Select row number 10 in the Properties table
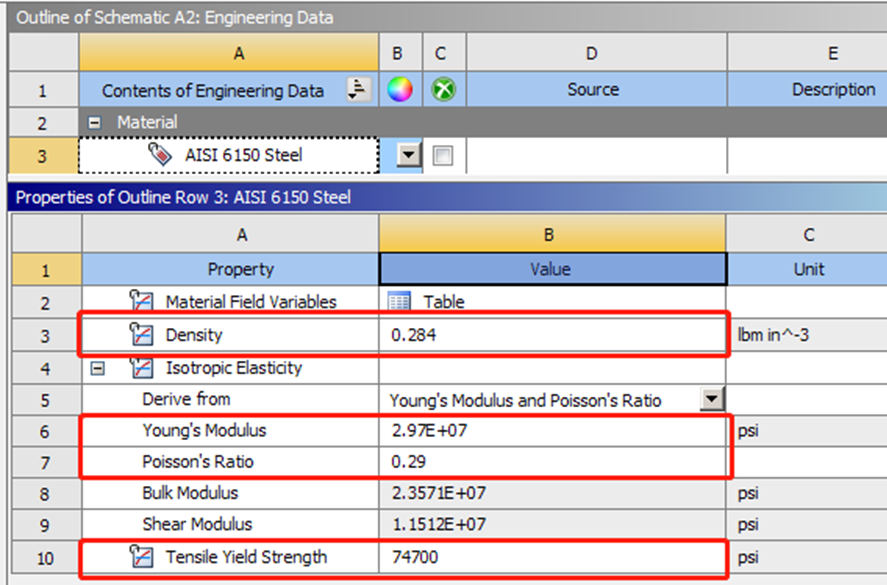 pyautogui.click(x=46, y=558)
